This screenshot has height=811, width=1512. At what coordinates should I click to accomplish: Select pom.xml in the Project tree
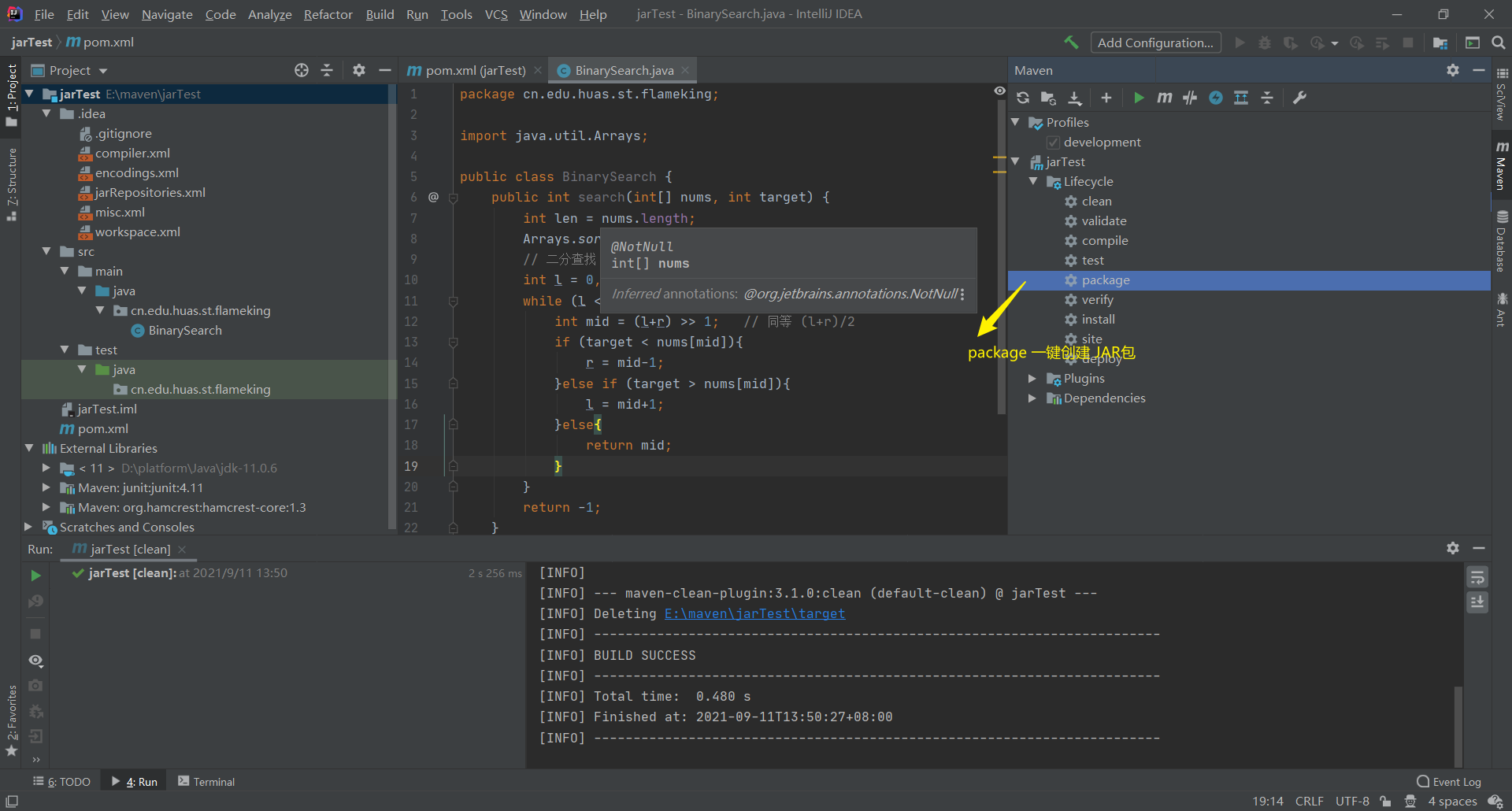pyautogui.click(x=102, y=429)
